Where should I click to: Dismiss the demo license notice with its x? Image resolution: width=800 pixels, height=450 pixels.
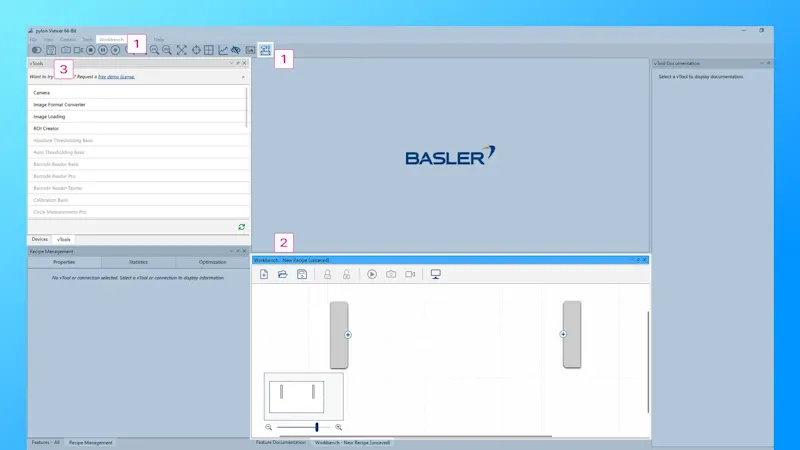point(243,77)
